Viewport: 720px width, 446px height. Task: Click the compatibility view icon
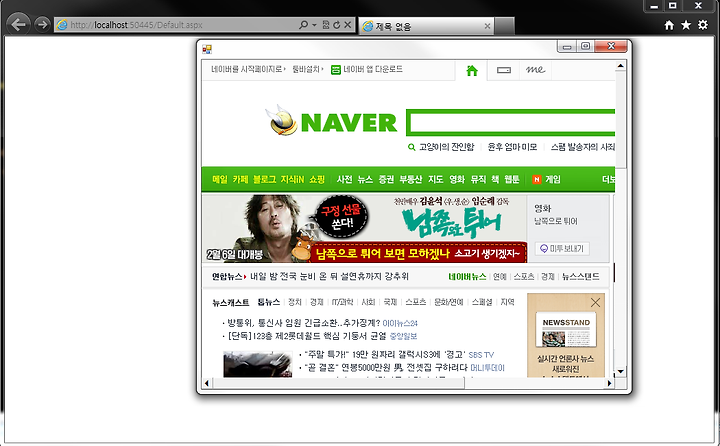click(x=326, y=25)
